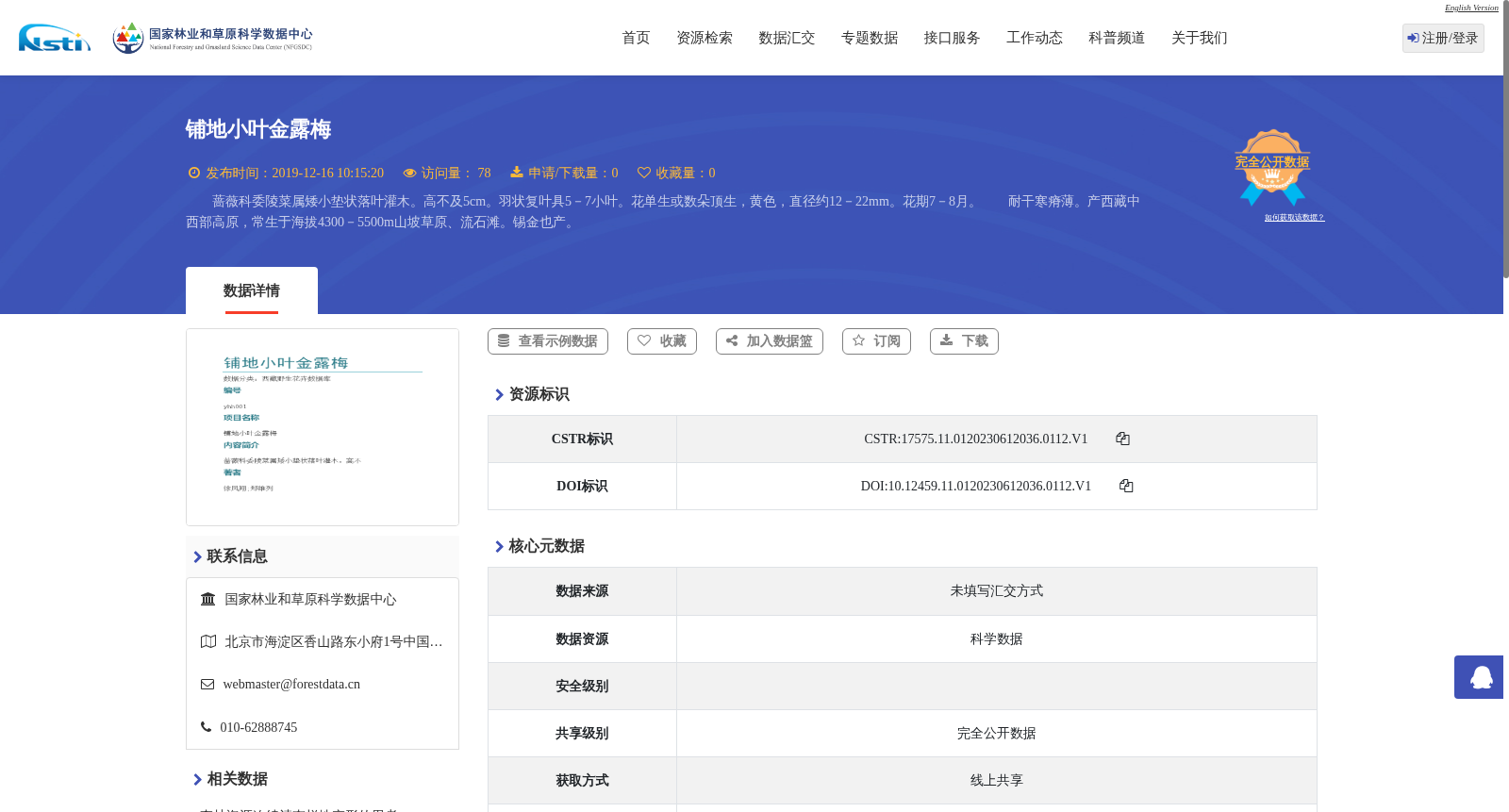Viewport: 1509px width, 812px height.
Task: Click the CSTR标识 row label
Action: 582,439
